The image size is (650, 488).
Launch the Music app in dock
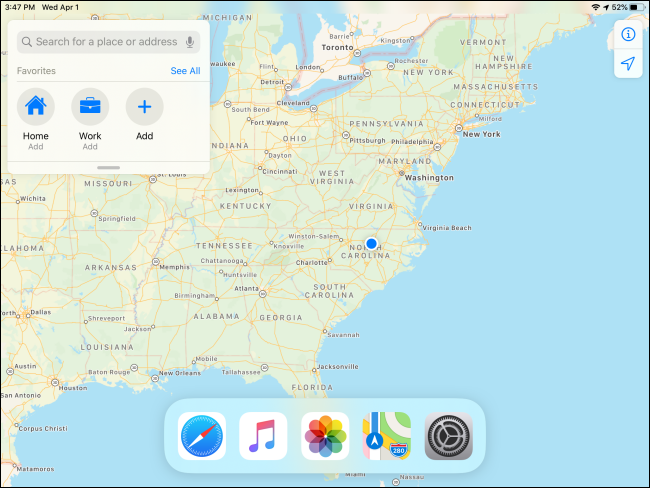[263, 436]
